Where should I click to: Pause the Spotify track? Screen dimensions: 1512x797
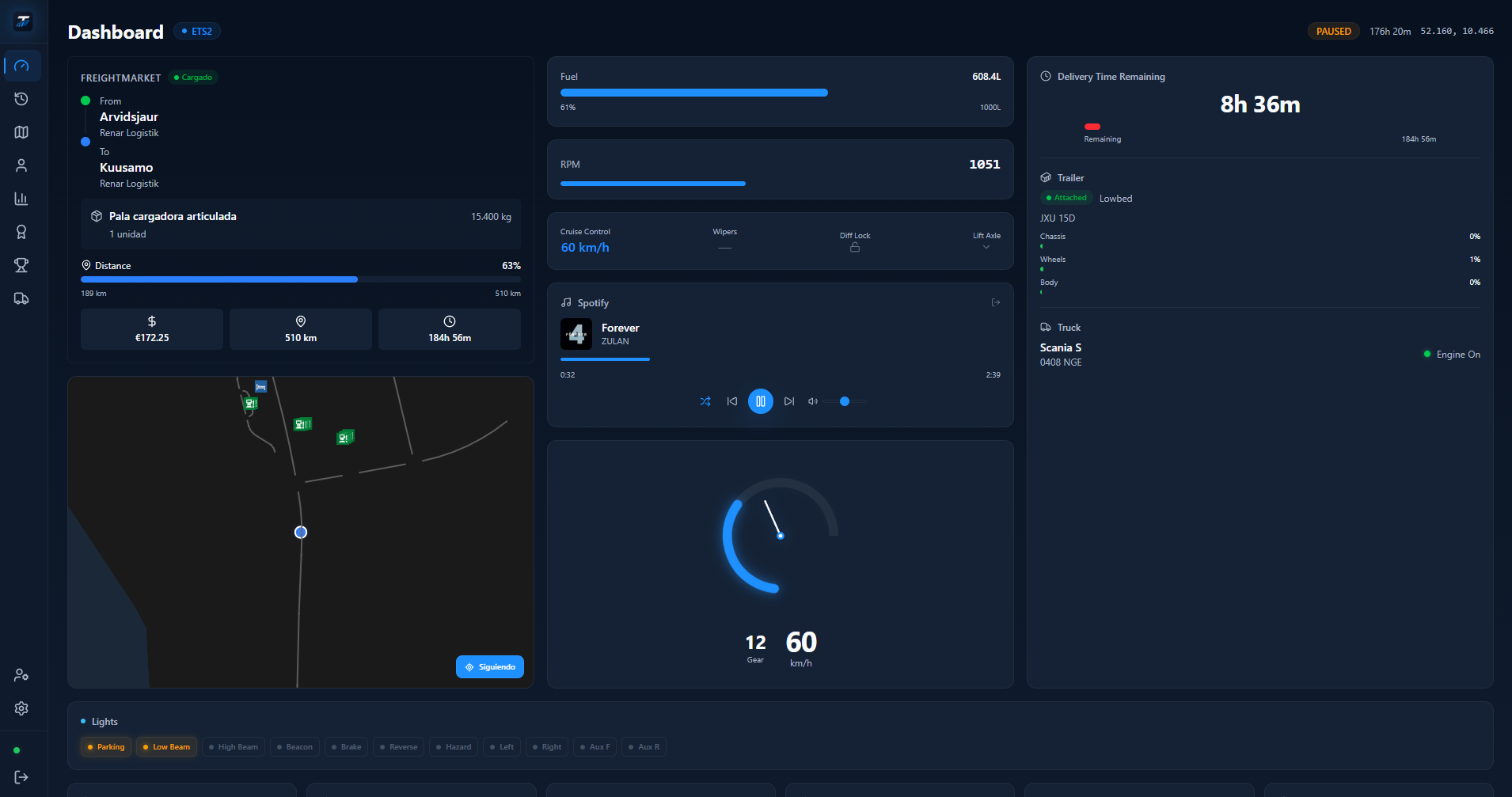[x=761, y=401]
